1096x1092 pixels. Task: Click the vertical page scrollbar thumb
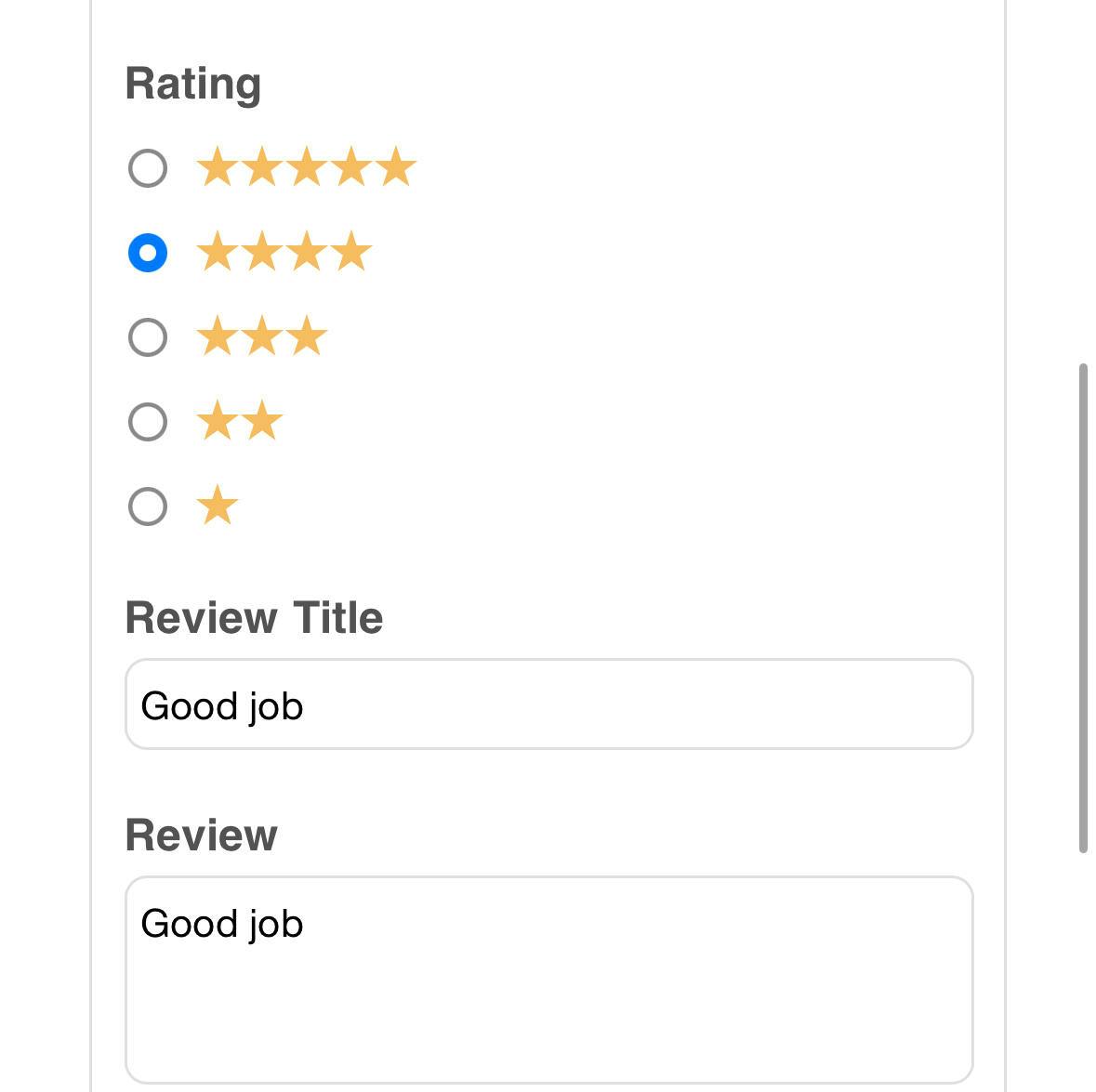pyautogui.click(x=1083, y=608)
